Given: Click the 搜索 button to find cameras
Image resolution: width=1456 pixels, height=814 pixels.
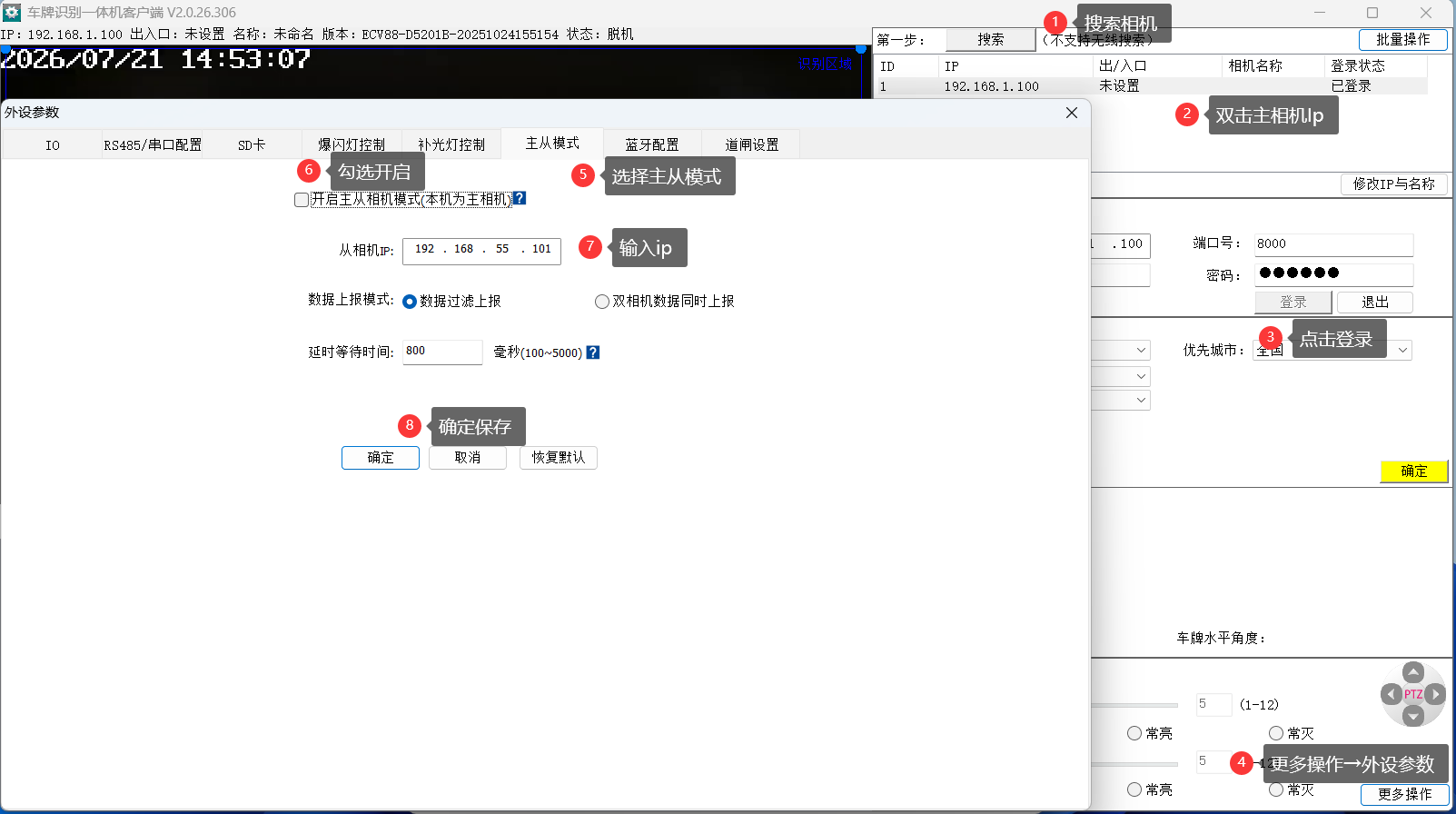Looking at the screenshot, I should pos(991,40).
